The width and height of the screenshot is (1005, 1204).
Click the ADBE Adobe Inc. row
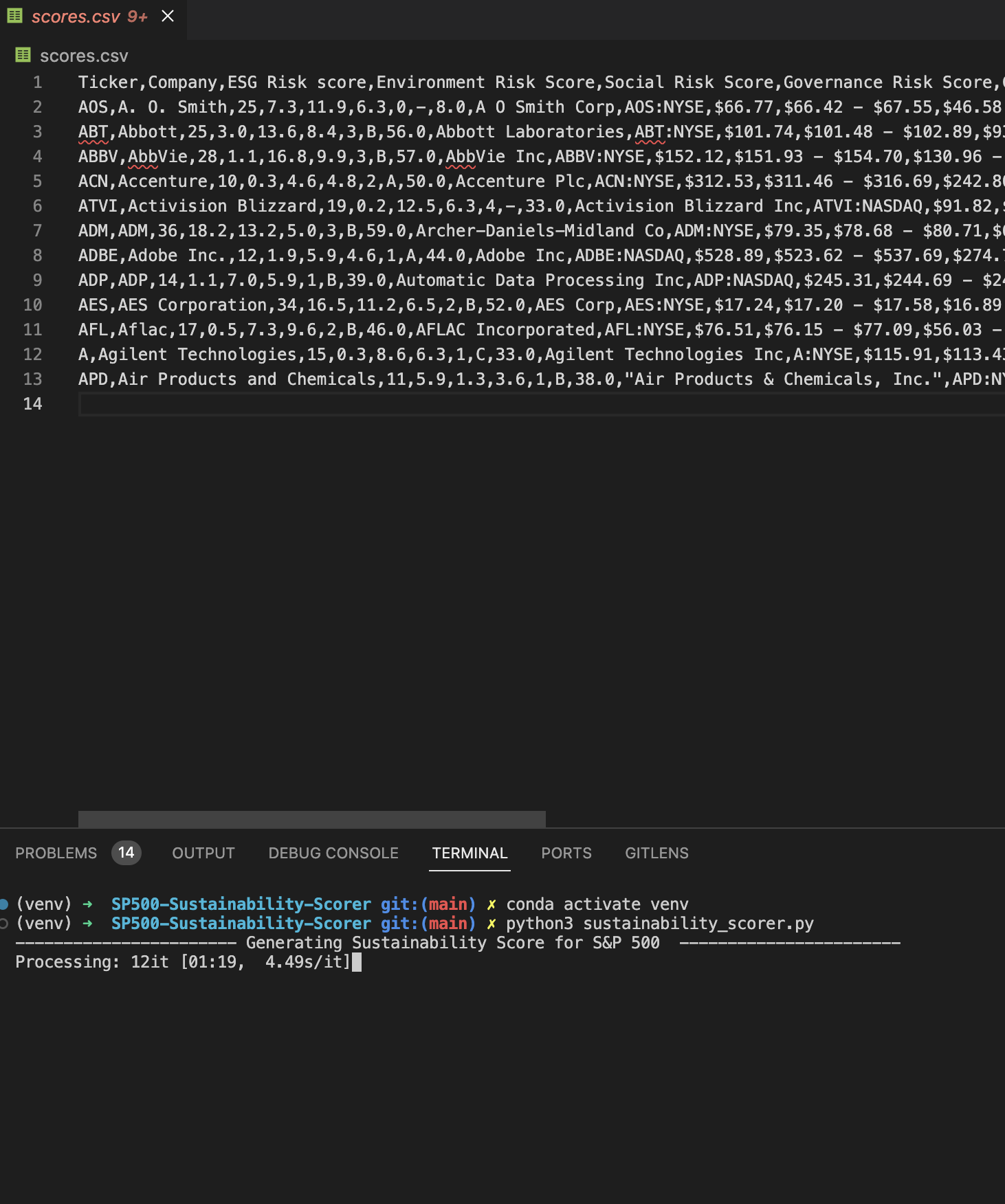pyautogui.click(x=542, y=256)
